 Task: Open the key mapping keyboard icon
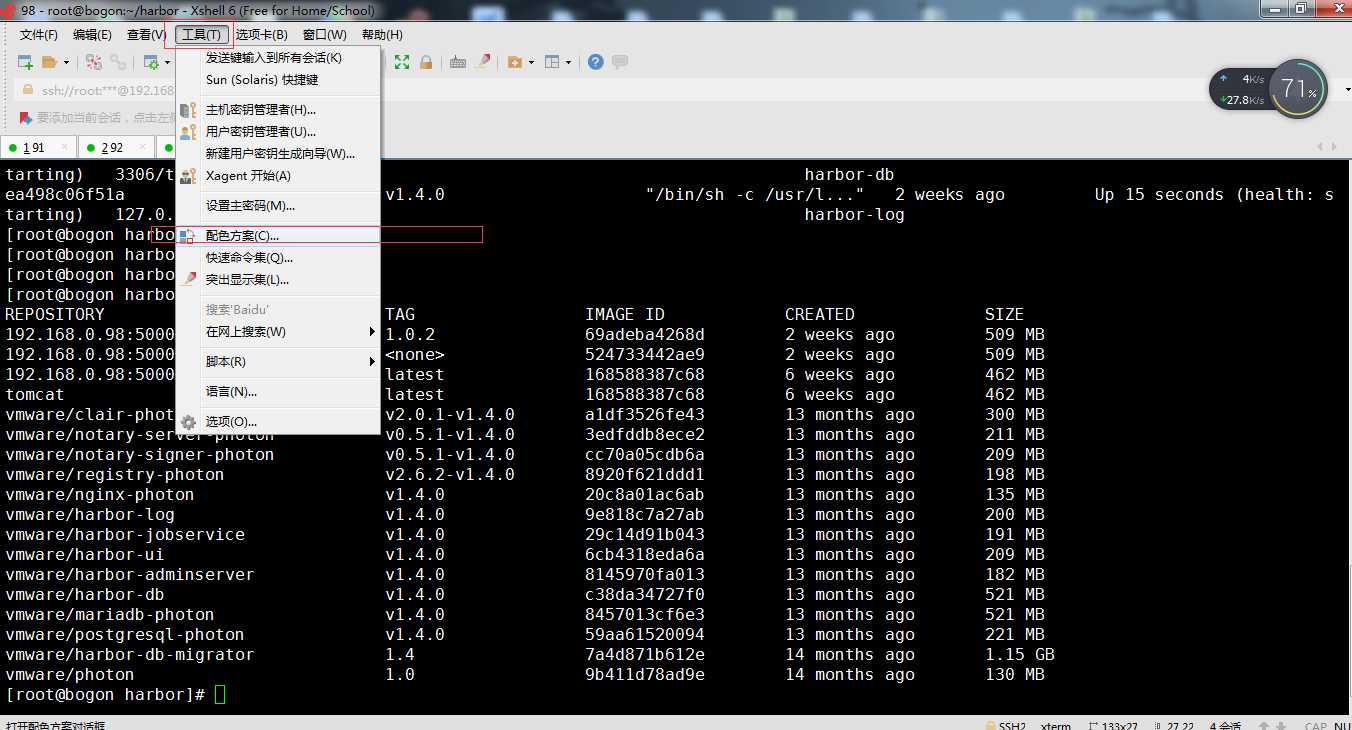click(458, 62)
